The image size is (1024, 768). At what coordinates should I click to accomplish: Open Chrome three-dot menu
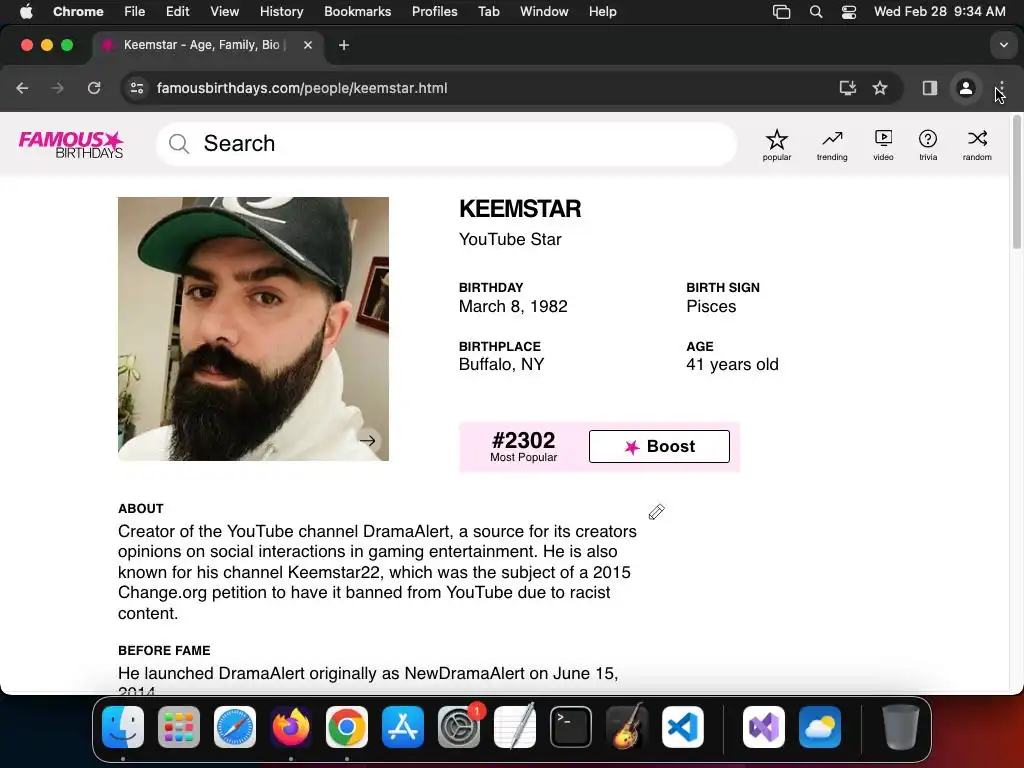[x=1001, y=88]
